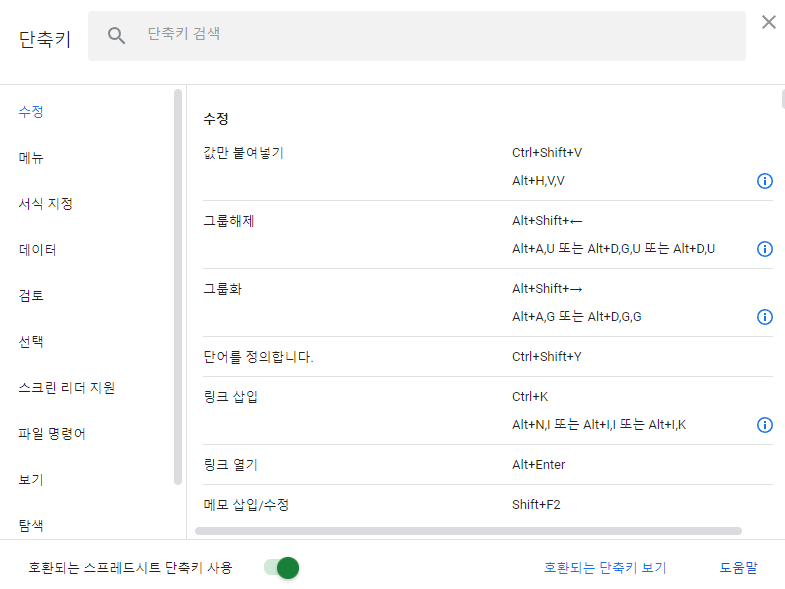Click the Shift+F2 shortcut text
The image size is (785, 589).
(536, 505)
